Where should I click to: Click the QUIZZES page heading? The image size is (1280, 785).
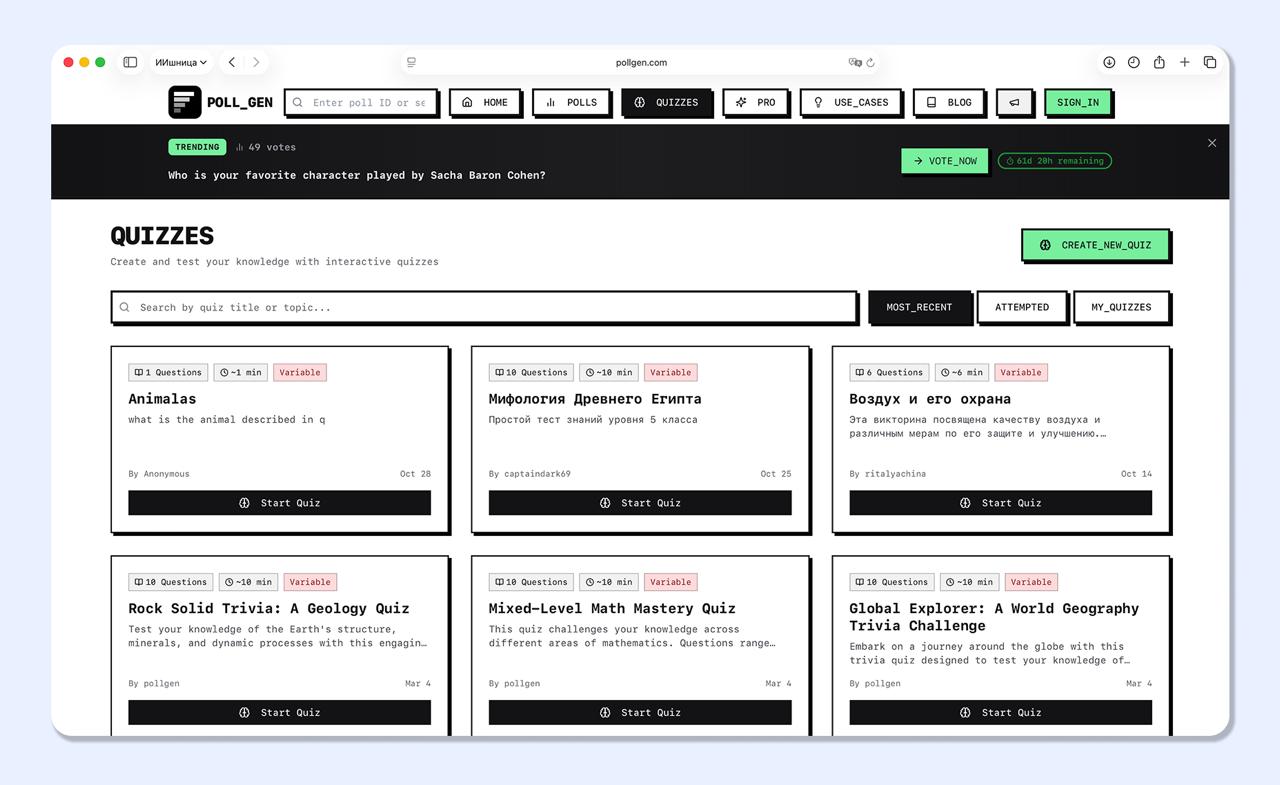point(162,236)
